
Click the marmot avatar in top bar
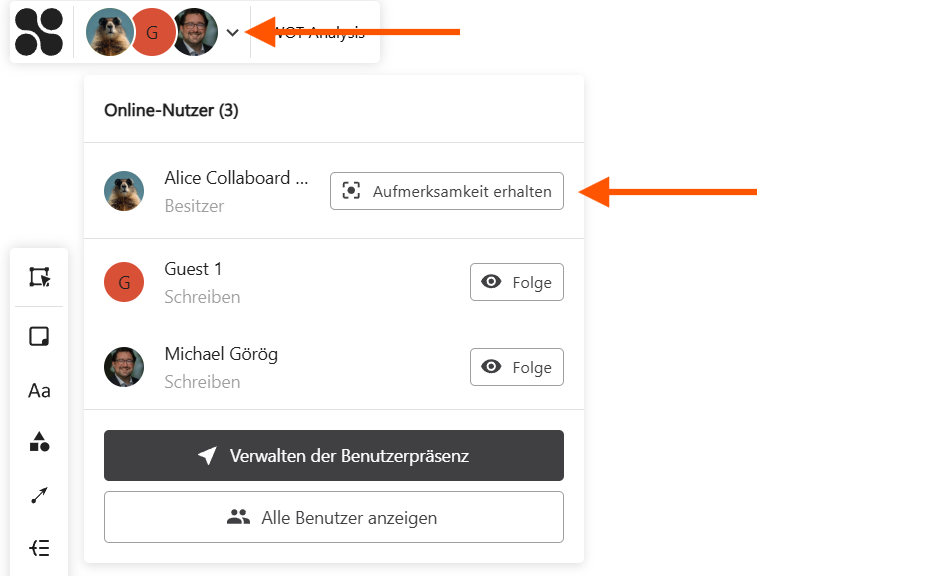109,32
